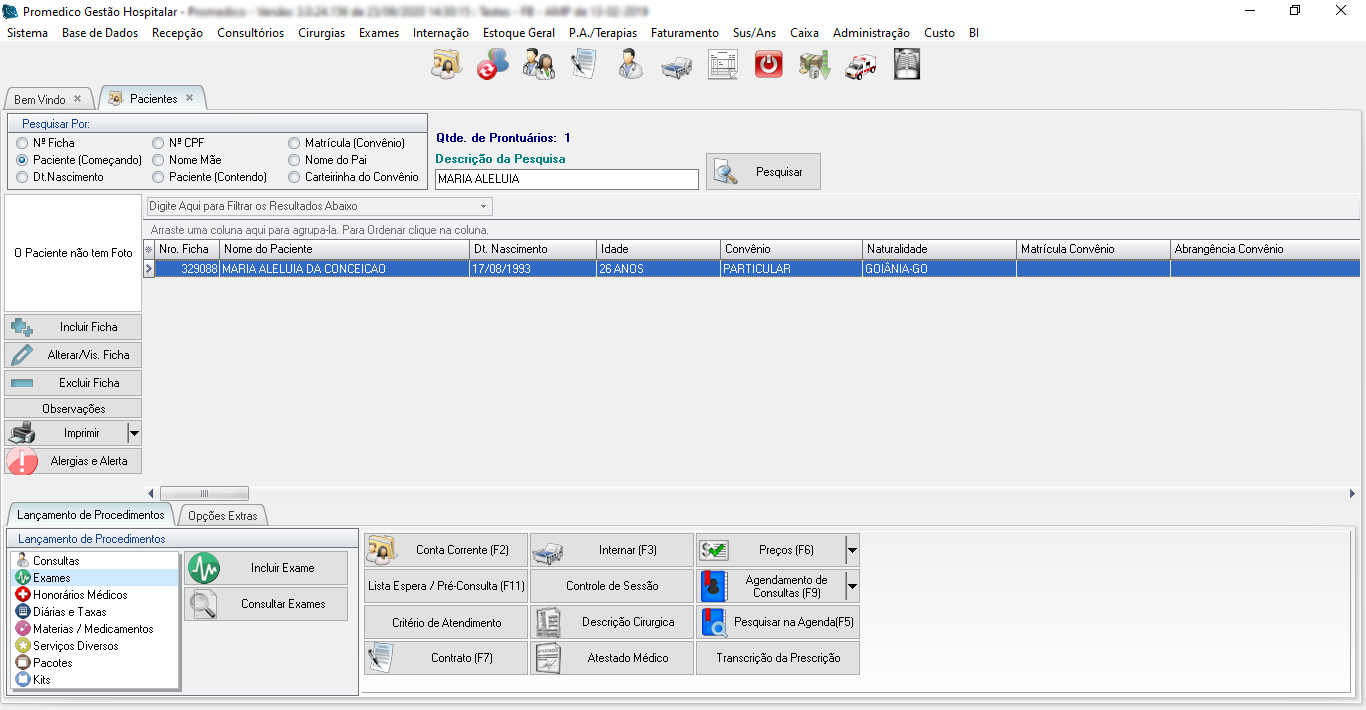Screen dimensions: 1366x710
Task: Click the Incluir Exame button
Action: click(x=266, y=568)
